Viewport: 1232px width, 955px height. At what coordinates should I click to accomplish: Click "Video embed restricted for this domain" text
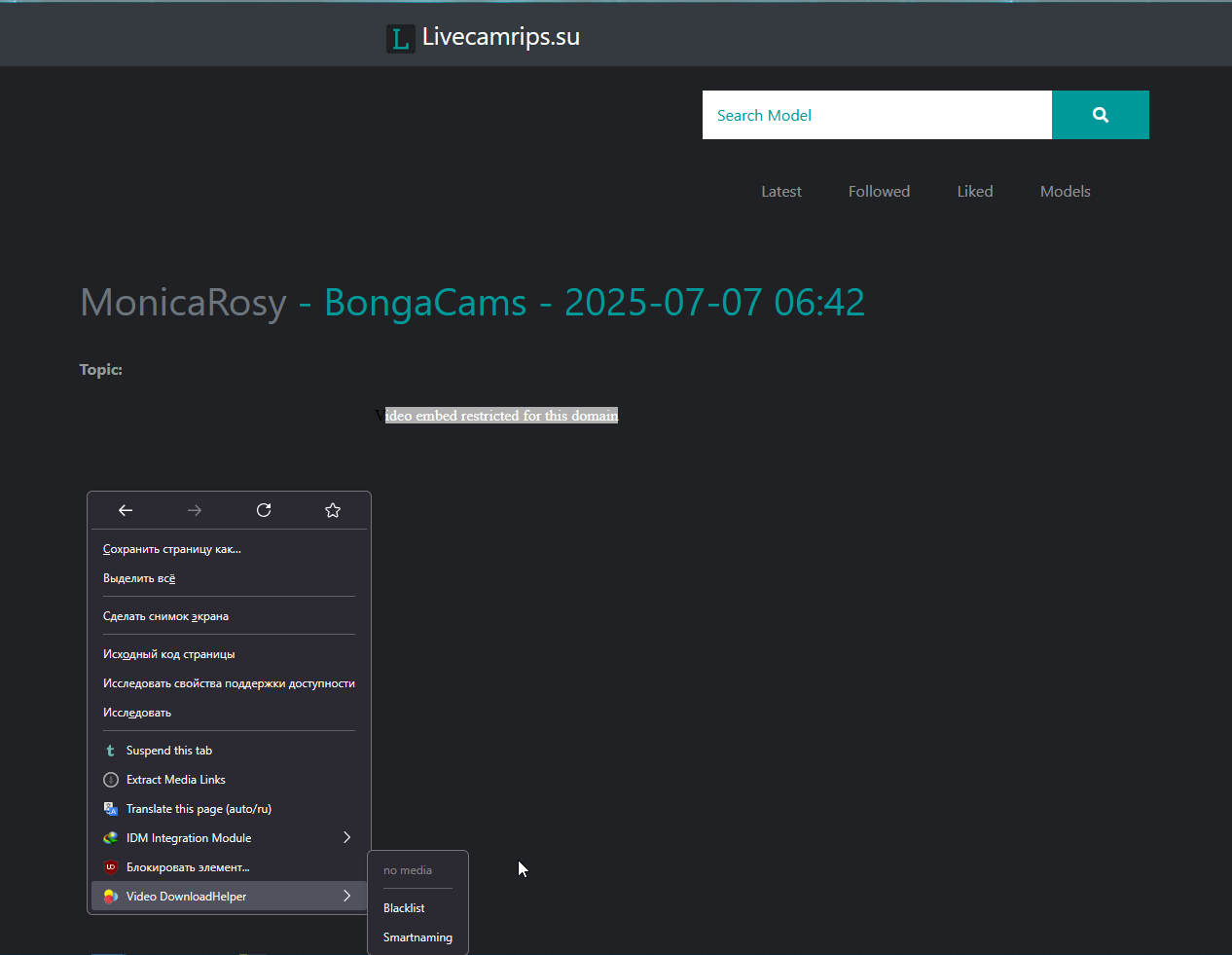[497, 416]
